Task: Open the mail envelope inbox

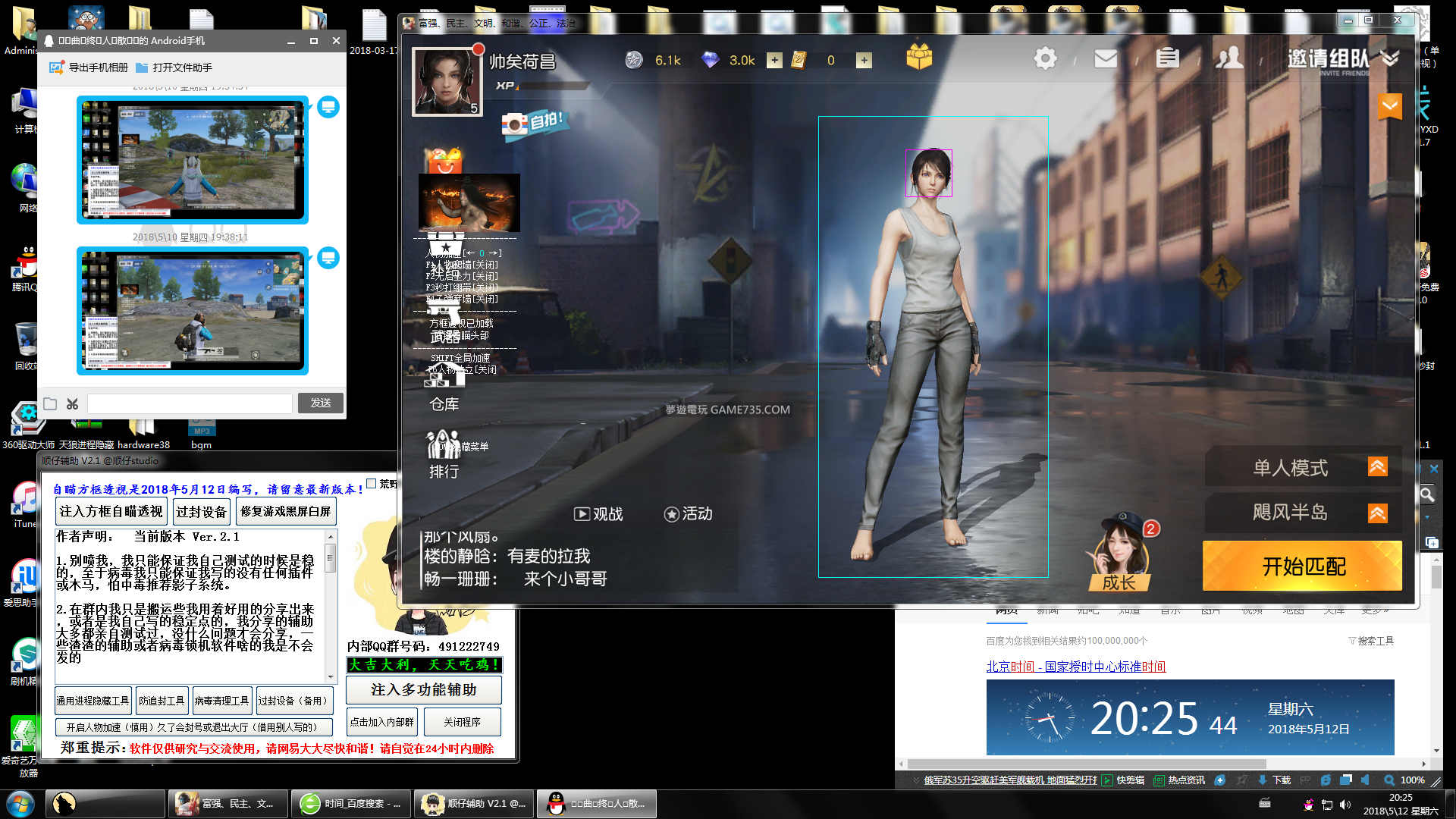Action: point(1106,58)
